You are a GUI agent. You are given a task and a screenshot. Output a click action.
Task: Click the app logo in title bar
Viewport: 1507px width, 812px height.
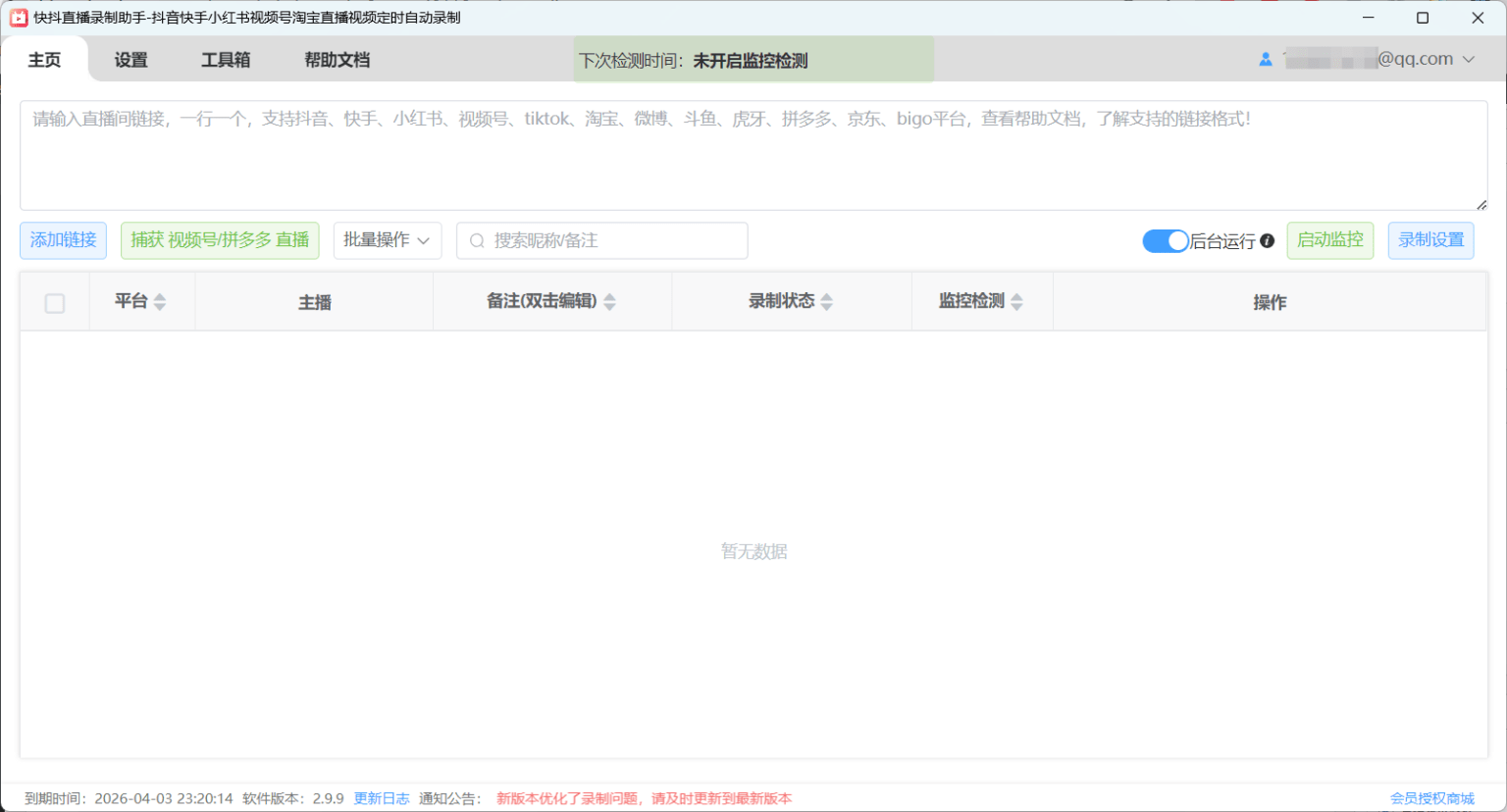coord(19,18)
